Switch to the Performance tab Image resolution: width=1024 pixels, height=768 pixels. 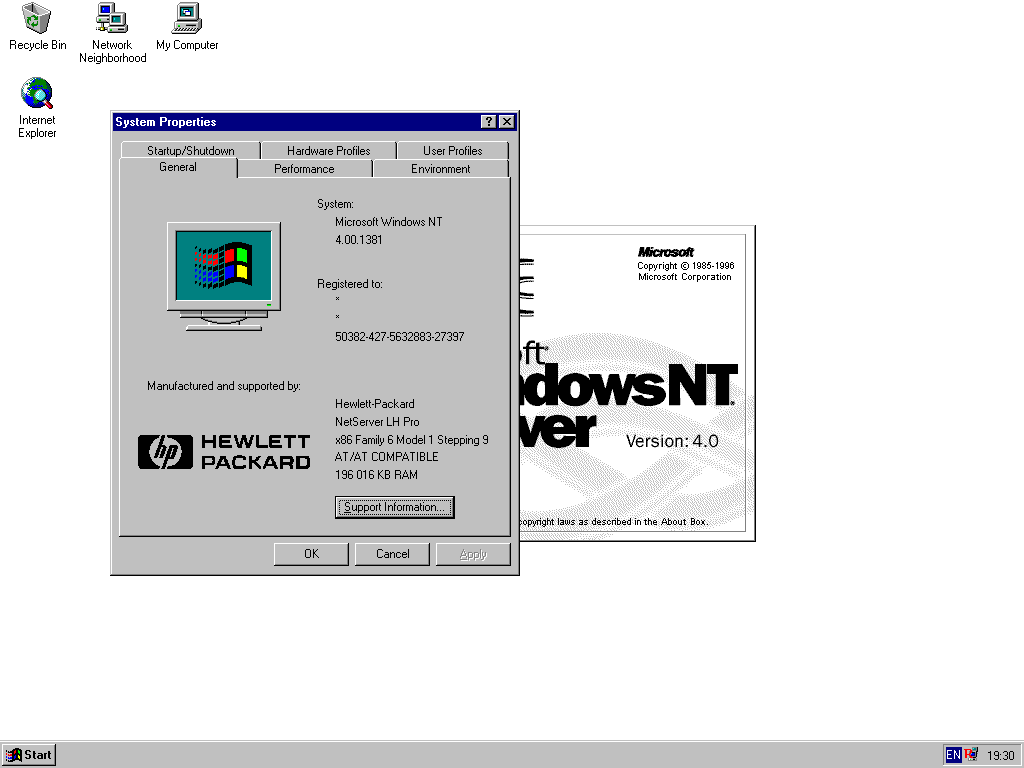(304, 169)
